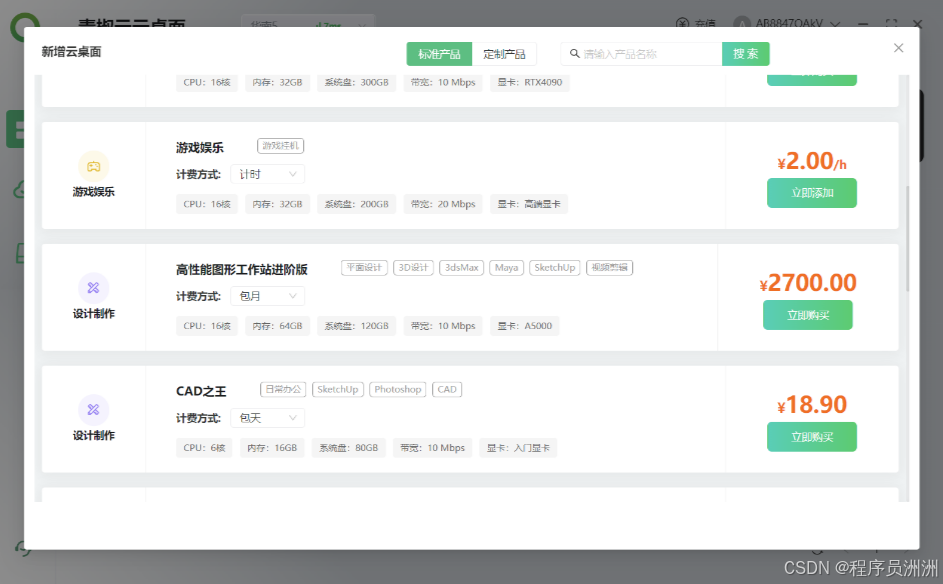Viewport: 943px width, 584px height.
Task: Click the 游戏挂机 tag
Action: (280, 146)
